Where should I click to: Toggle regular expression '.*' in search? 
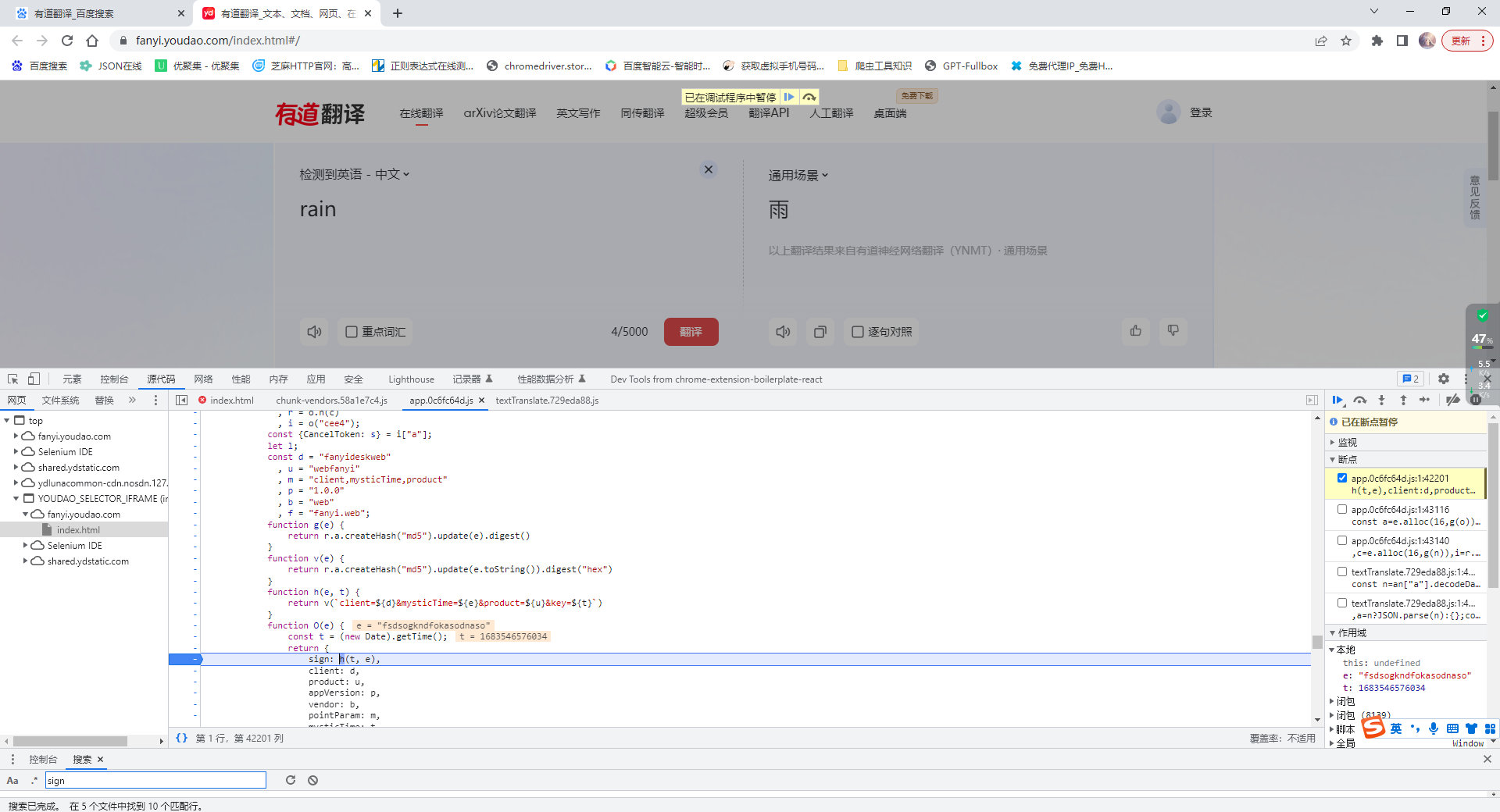[34, 780]
